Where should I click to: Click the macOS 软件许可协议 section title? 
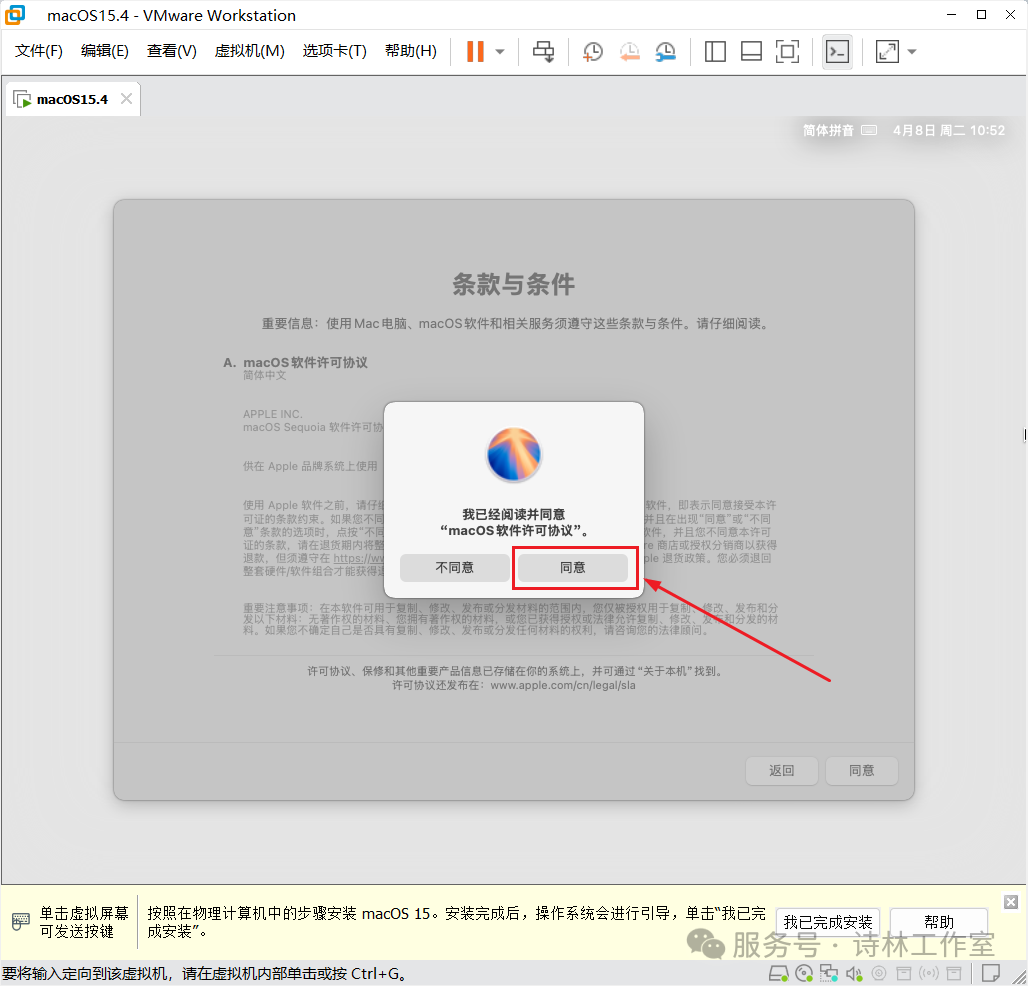pos(305,363)
